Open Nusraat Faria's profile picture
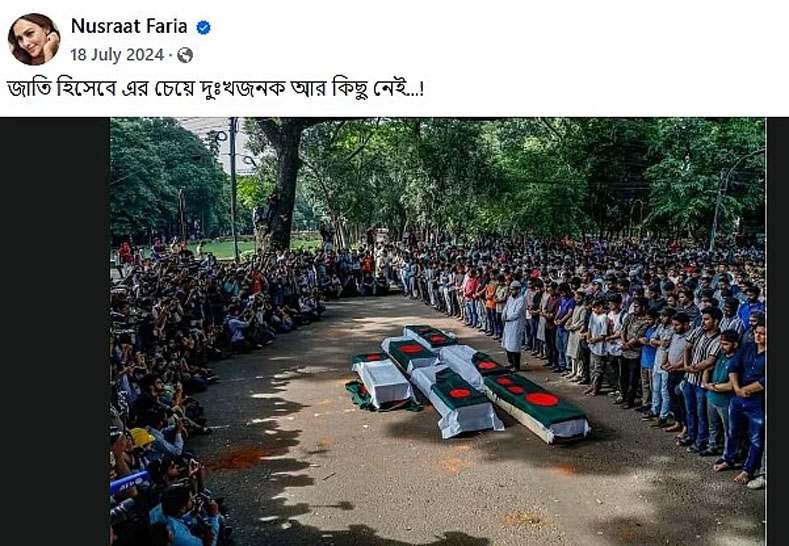 coord(34,39)
